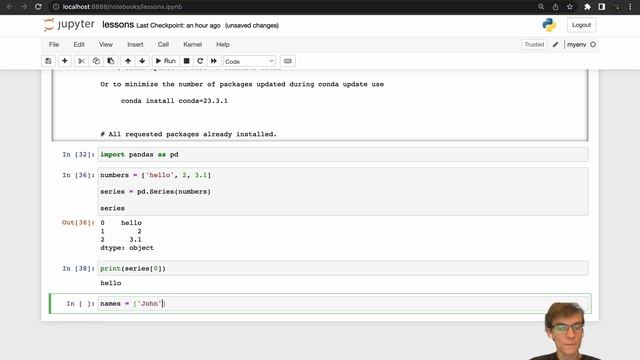Screen dimensions: 640x360
Task: Go back in the browser
Action: click(10, 7)
